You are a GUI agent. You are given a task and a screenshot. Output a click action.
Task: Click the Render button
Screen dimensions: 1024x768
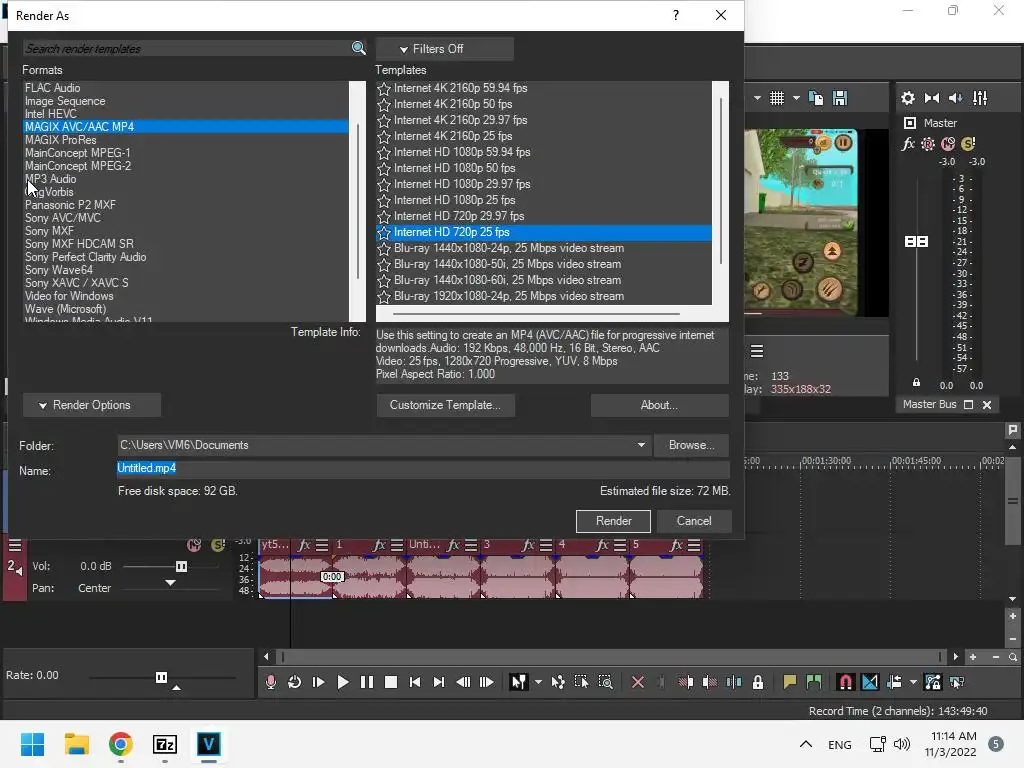[x=613, y=521]
